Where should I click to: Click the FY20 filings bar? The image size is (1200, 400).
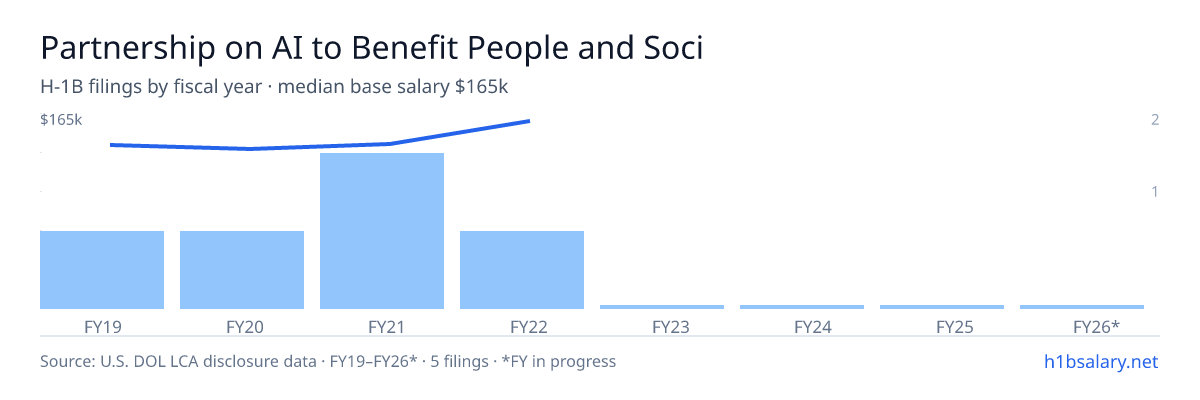click(242, 270)
